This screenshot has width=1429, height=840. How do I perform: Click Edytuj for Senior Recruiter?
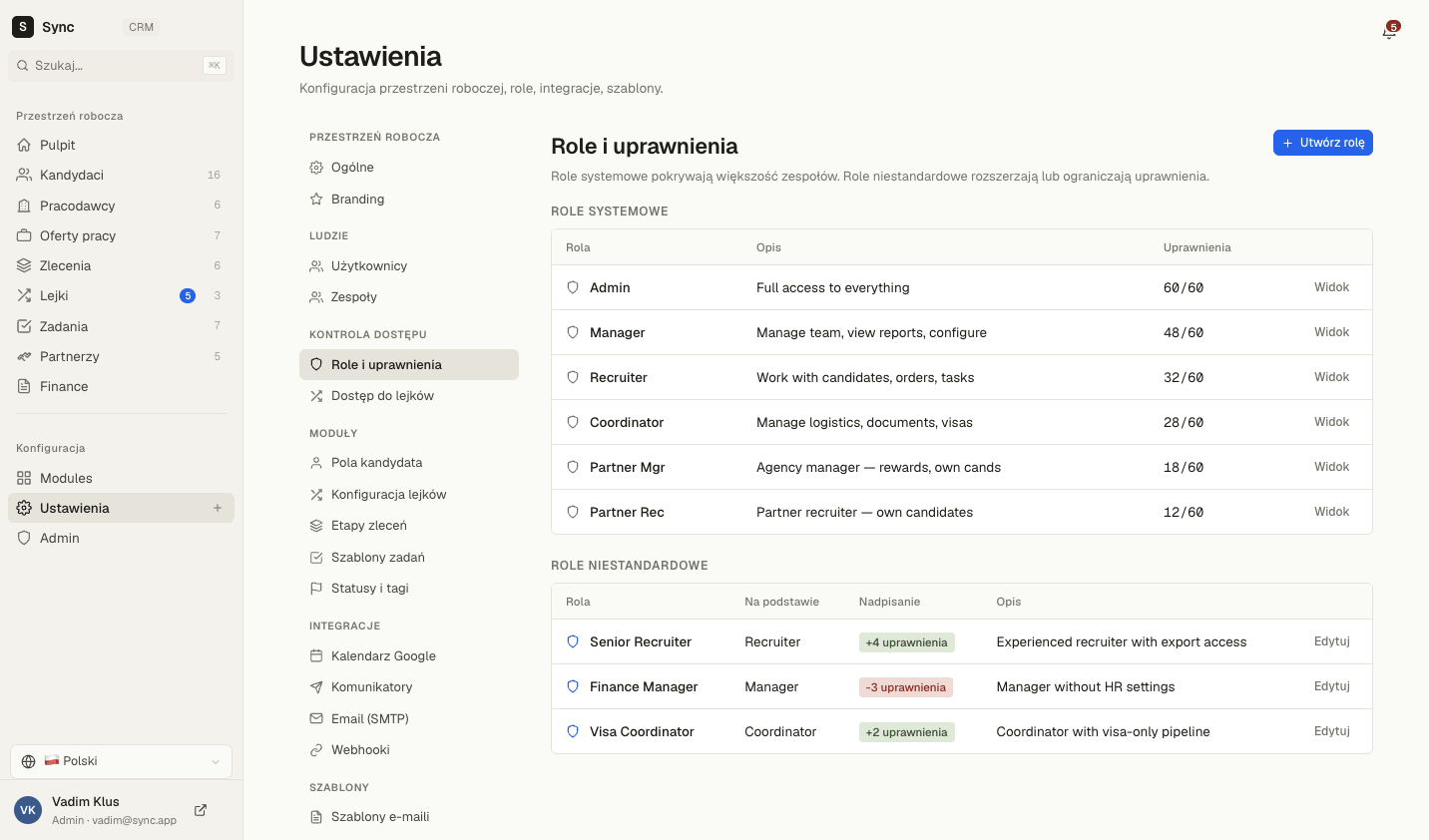[1332, 641]
